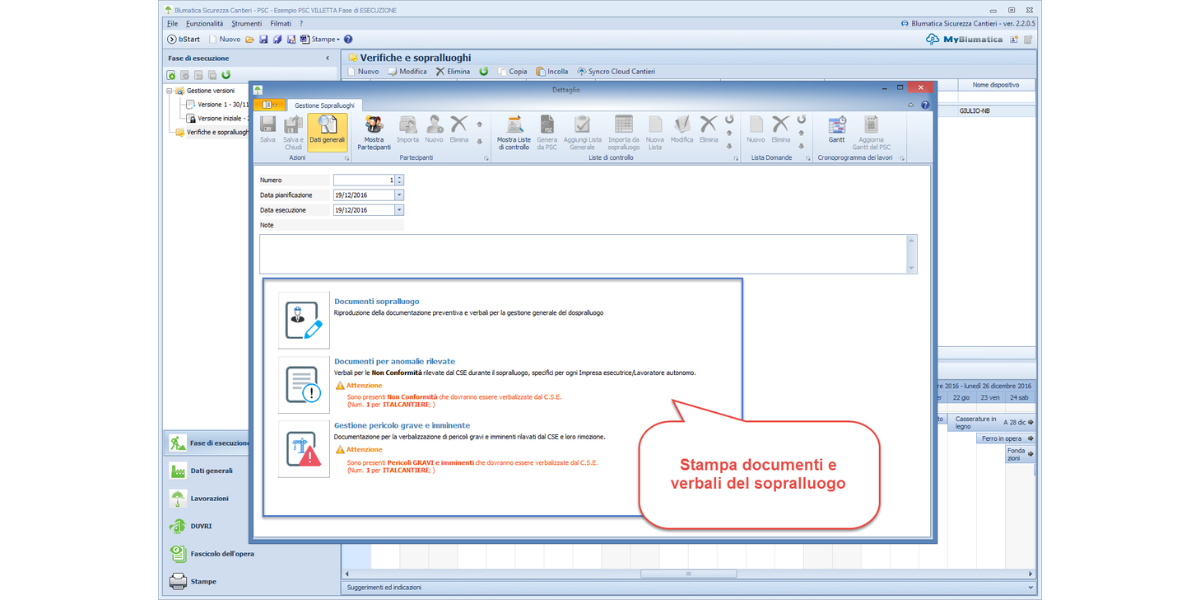The width and height of the screenshot is (1200, 600).
Task: Open the Funzionalità menu
Action: coord(204,23)
